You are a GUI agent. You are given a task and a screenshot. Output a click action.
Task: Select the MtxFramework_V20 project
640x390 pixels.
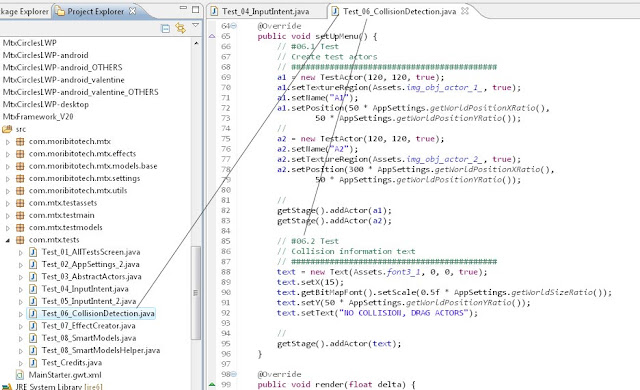[x=38, y=117]
